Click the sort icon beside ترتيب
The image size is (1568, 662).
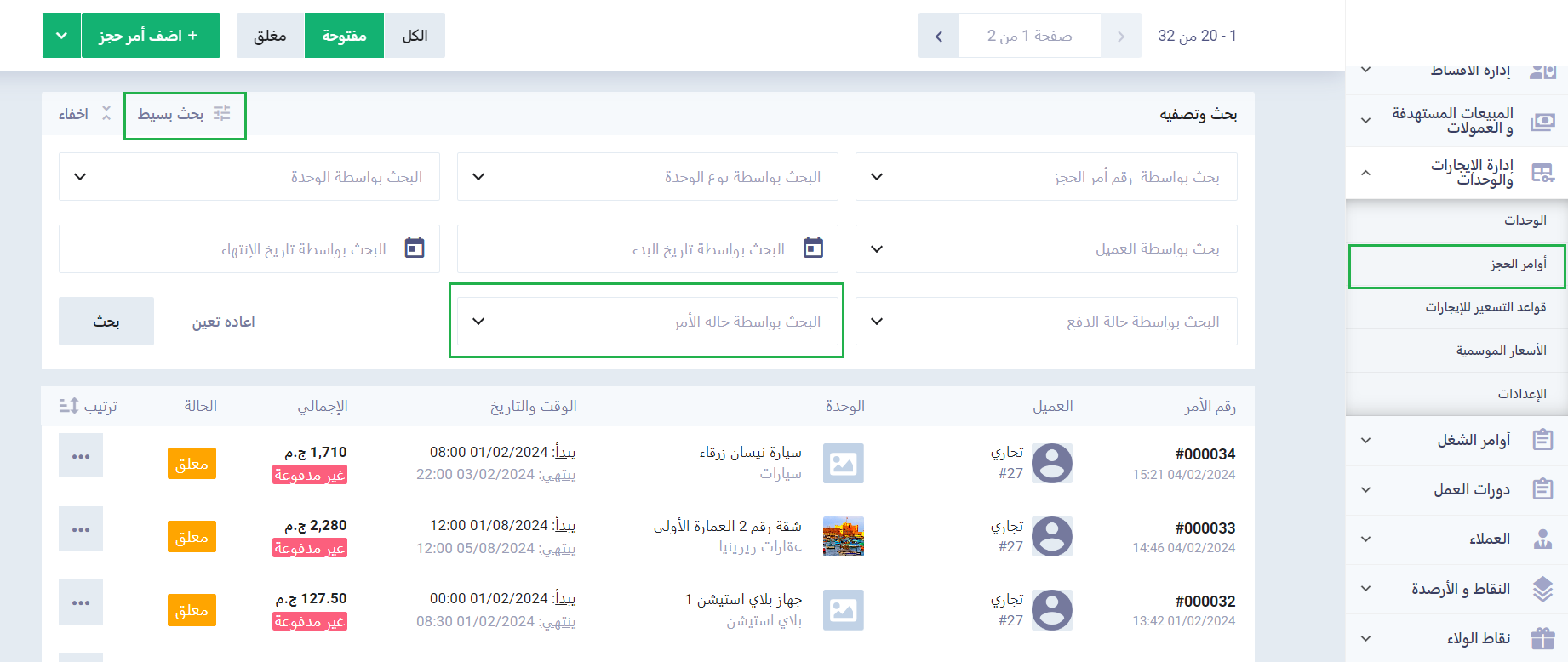[69, 406]
